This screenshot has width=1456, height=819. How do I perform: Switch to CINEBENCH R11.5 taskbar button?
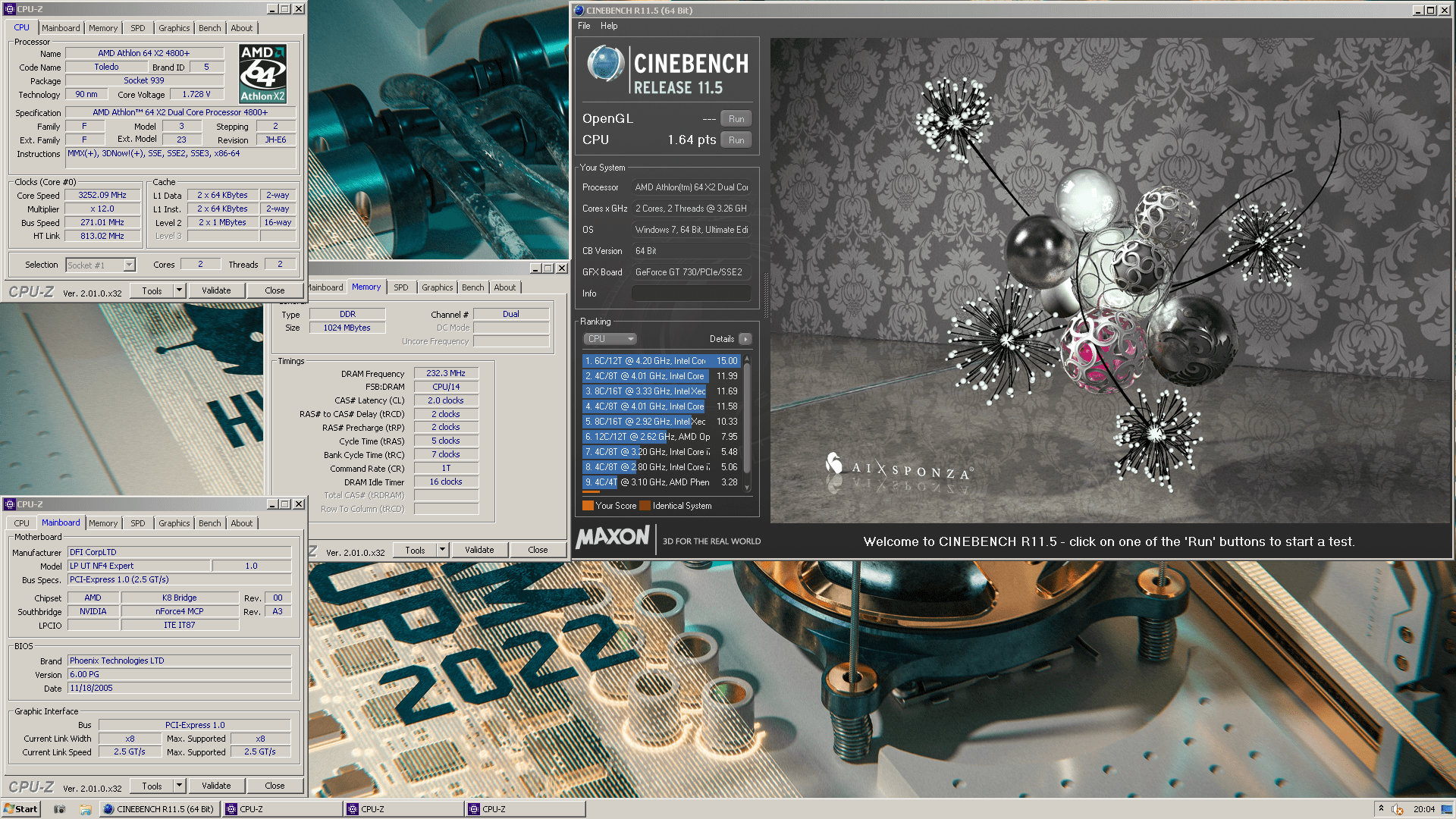[x=159, y=809]
